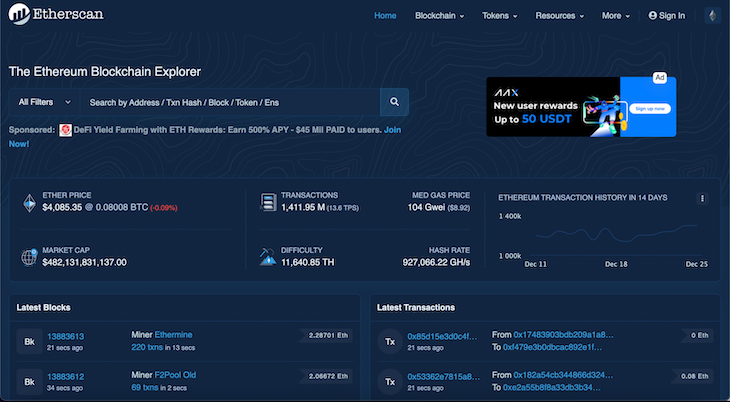Click the Transactions server icon
This screenshot has width=730, height=402.
pos(268,203)
